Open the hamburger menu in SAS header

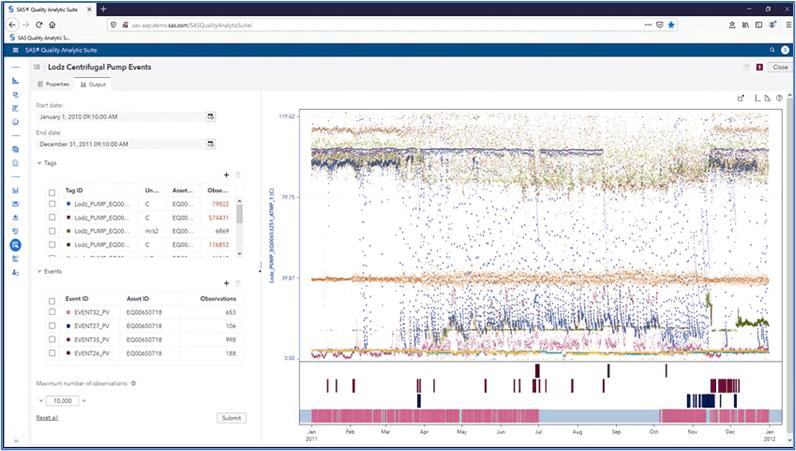[15, 49]
